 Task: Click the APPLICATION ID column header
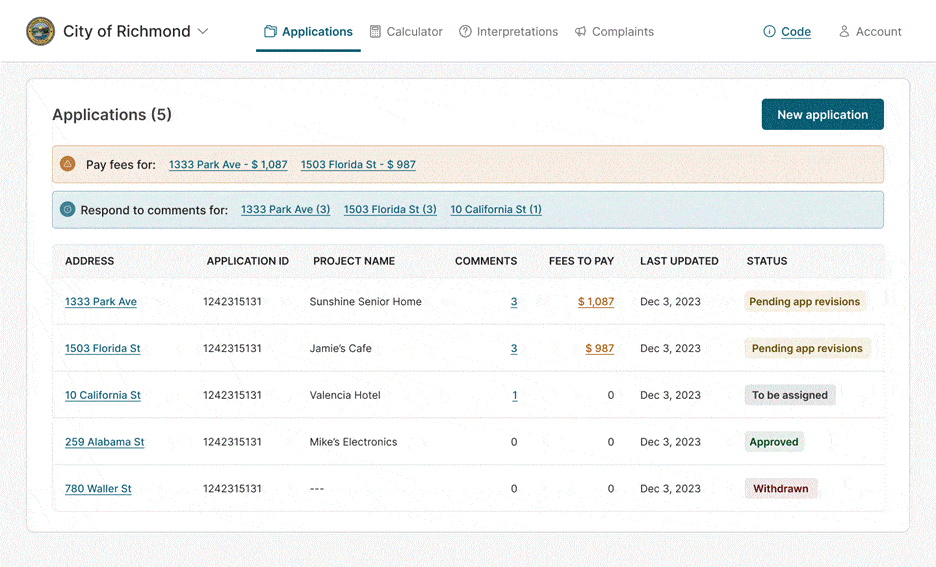pyautogui.click(x=248, y=261)
